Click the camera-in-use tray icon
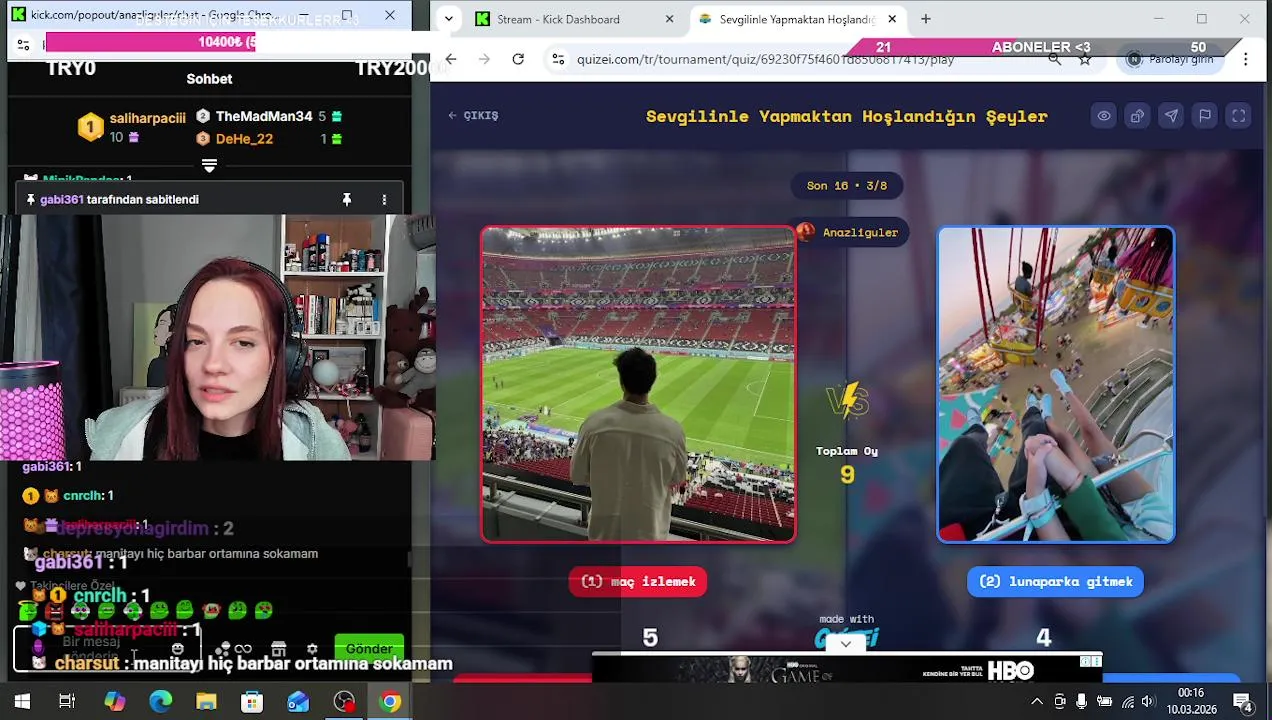Viewport: 1272px width, 720px height. point(1060,702)
